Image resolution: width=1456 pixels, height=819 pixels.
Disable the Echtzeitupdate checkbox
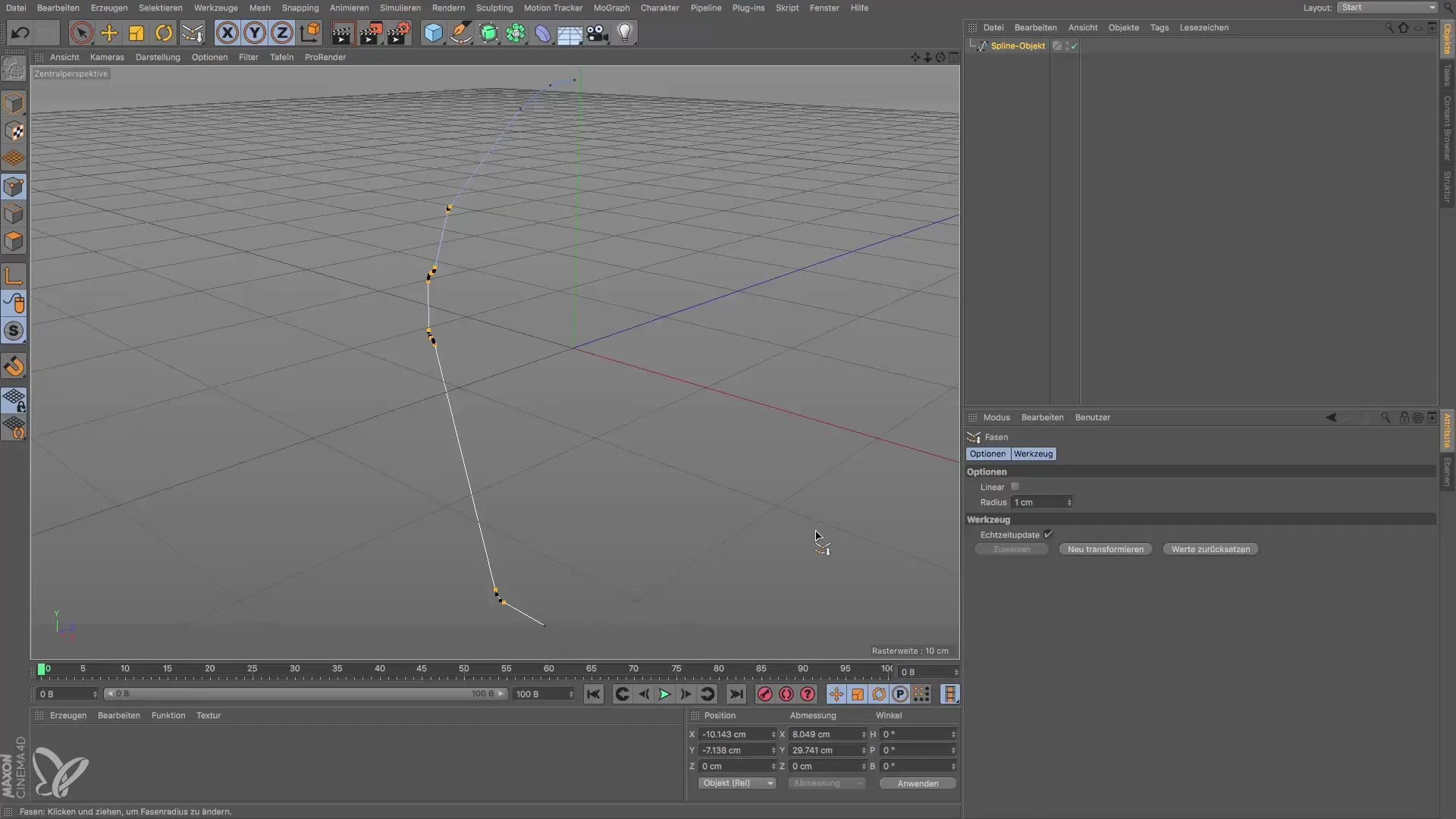point(1048,535)
